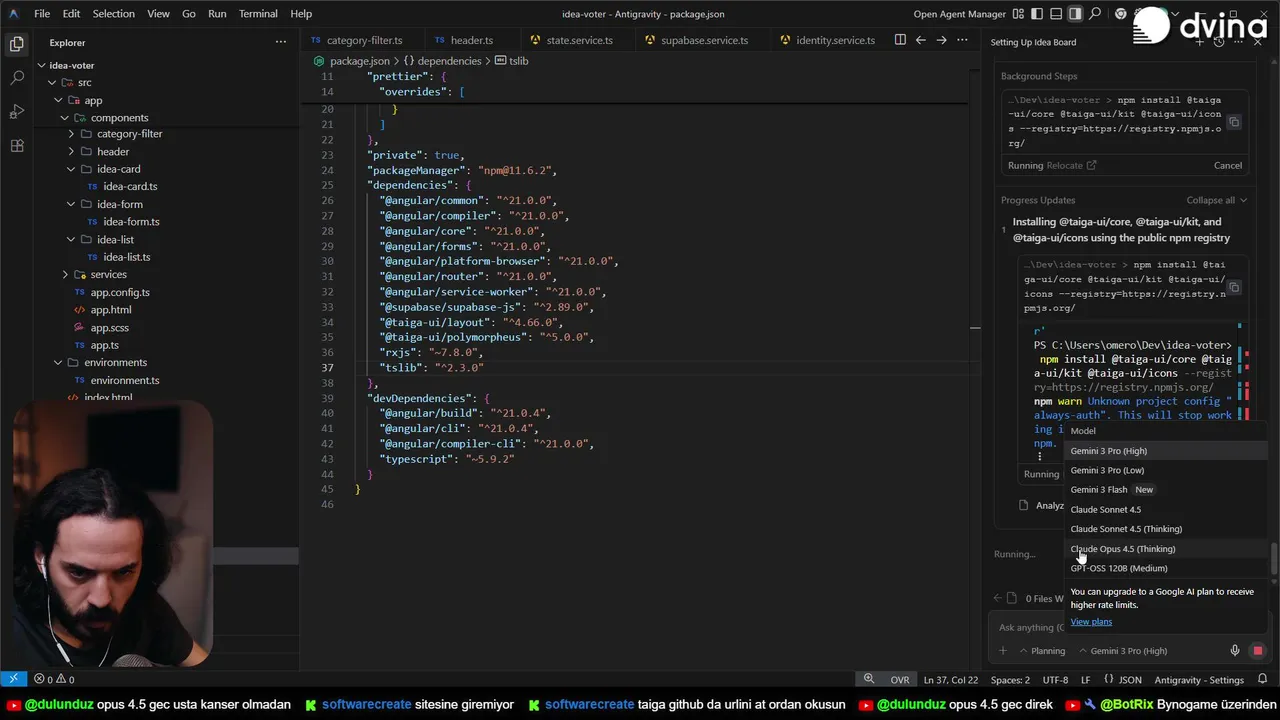The height and width of the screenshot is (720, 1280).
Task: Click the zoom magnifier icon in status bar
Action: tap(869, 679)
